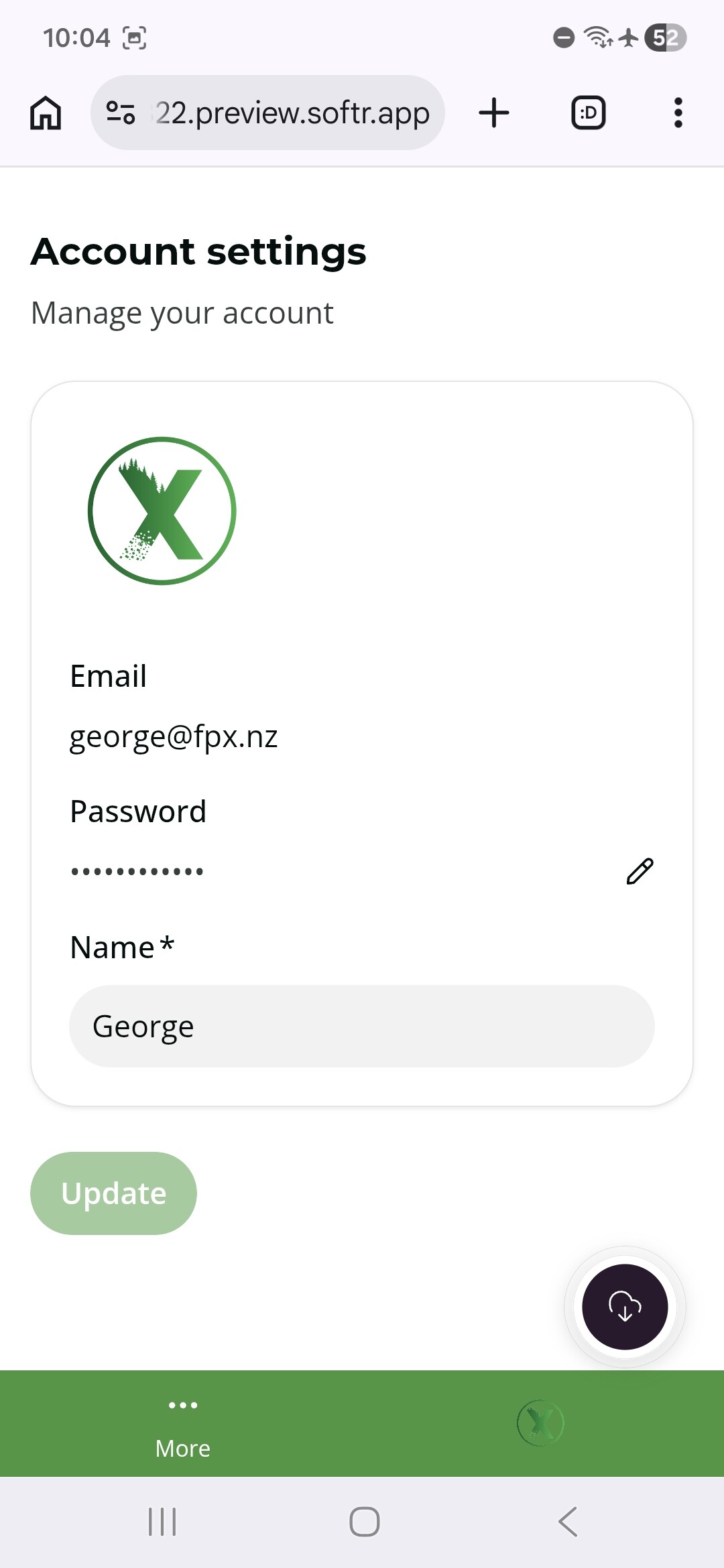
Task: Open the browser three-dot menu
Action: pyautogui.click(x=678, y=113)
